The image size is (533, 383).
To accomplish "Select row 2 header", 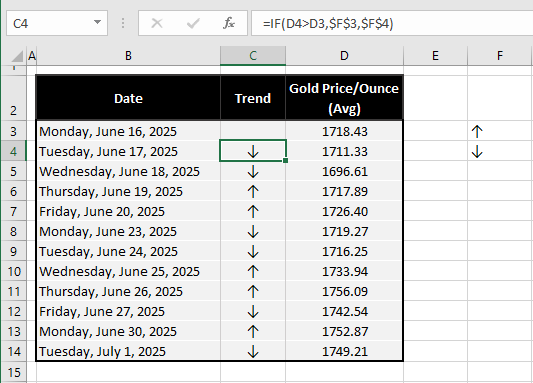I will (13, 98).
